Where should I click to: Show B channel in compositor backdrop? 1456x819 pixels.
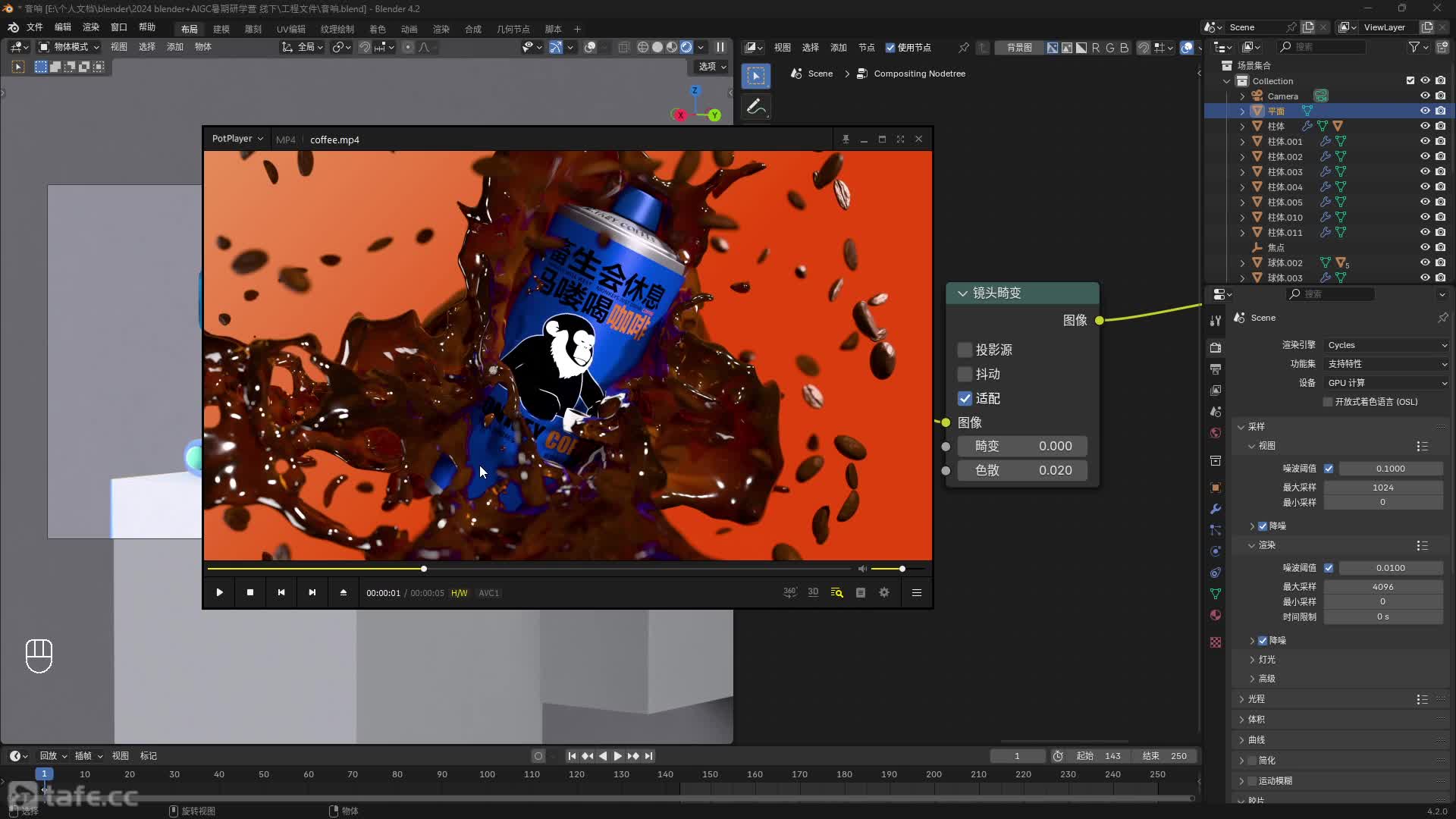tap(1124, 48)
